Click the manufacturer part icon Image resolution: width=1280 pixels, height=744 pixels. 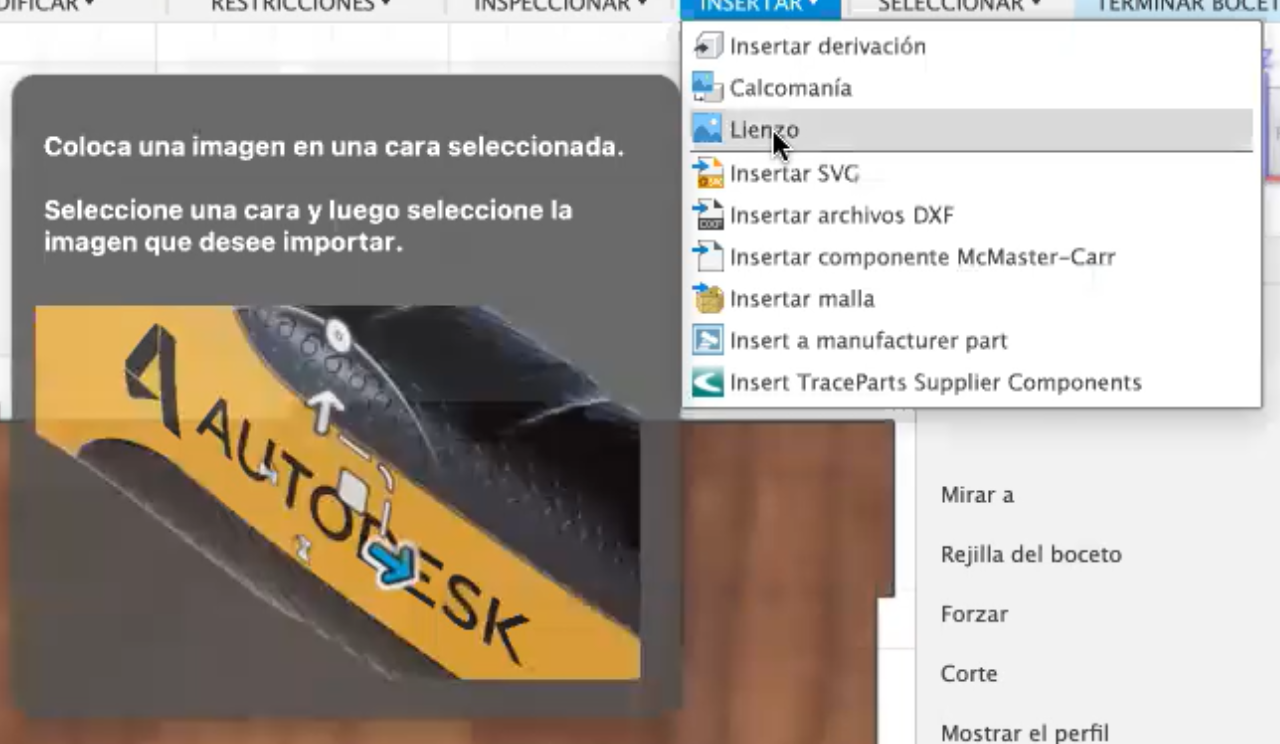(708, 341)
